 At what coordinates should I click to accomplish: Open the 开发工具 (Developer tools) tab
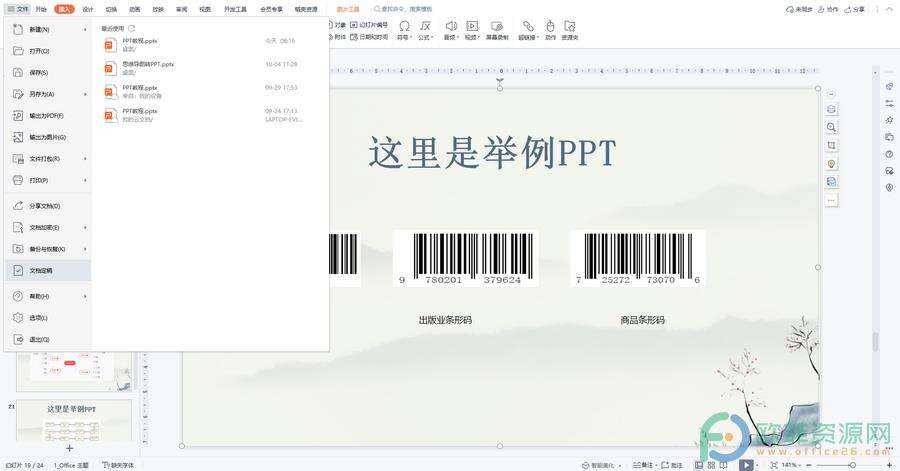[235, 9]
